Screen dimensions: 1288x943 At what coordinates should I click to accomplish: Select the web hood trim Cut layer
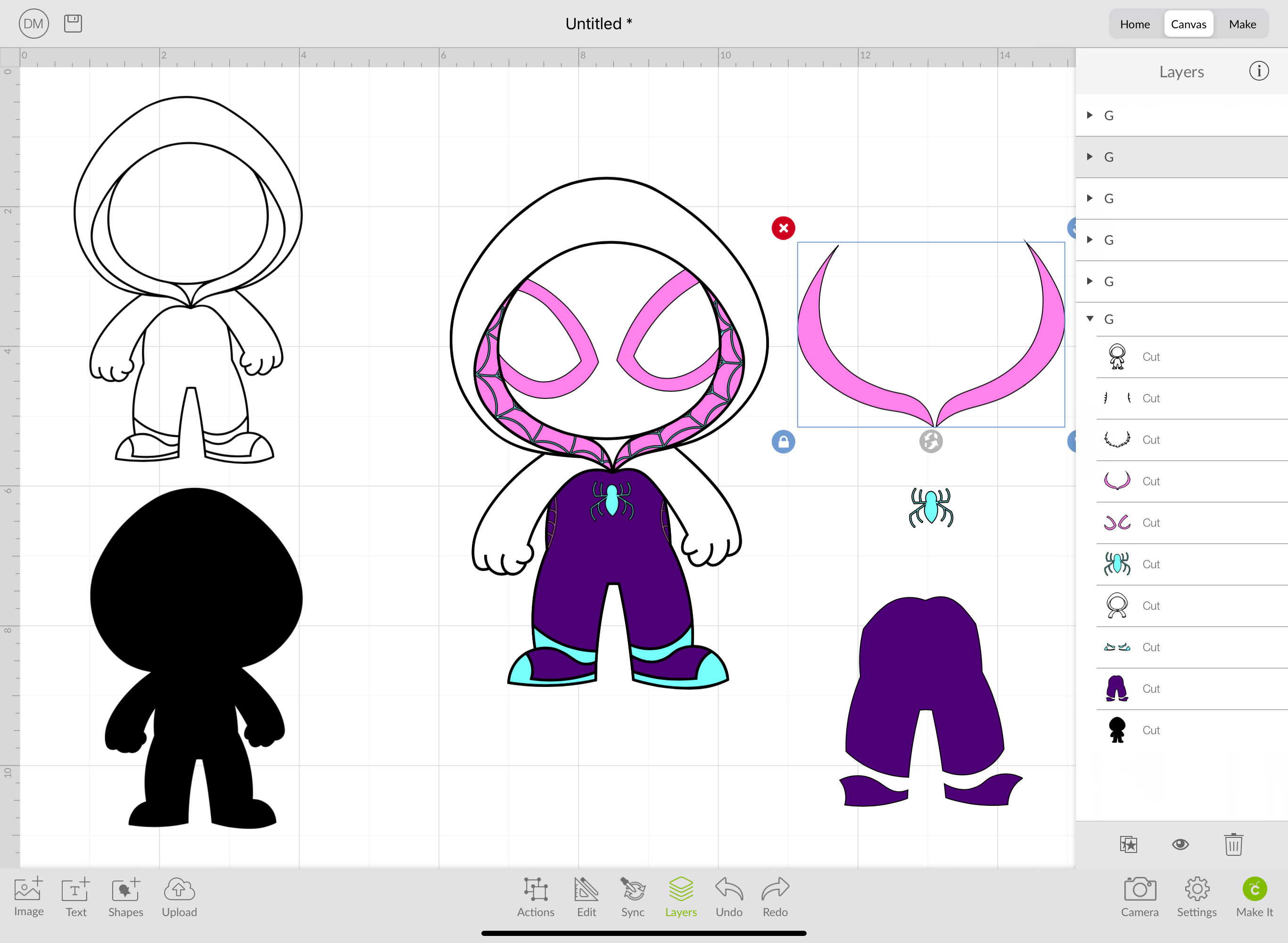[1191, 440]
